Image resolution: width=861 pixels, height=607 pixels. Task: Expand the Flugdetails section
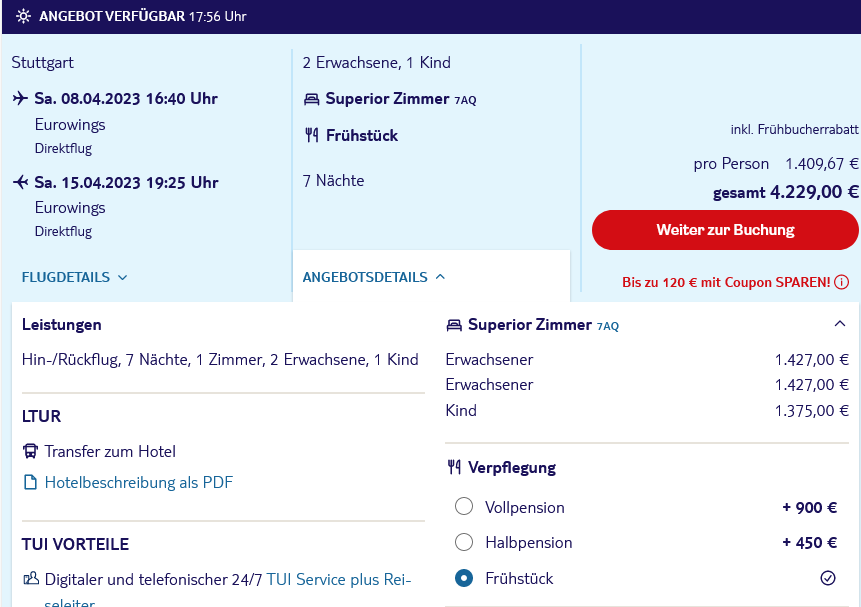tap(75, 277)
